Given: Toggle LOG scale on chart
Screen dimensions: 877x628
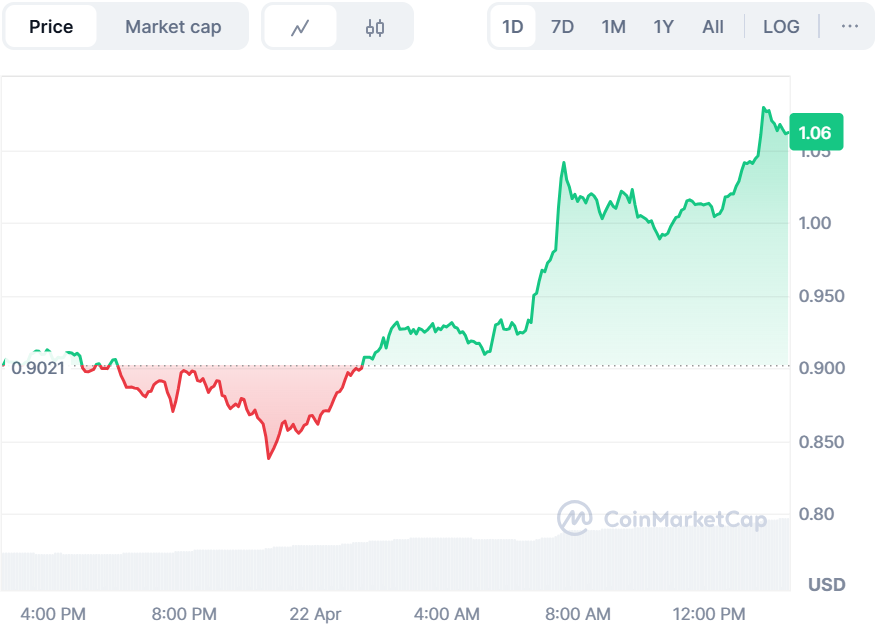Looking at the screenshot, I should pyautogui.click(x=781, y=27).
